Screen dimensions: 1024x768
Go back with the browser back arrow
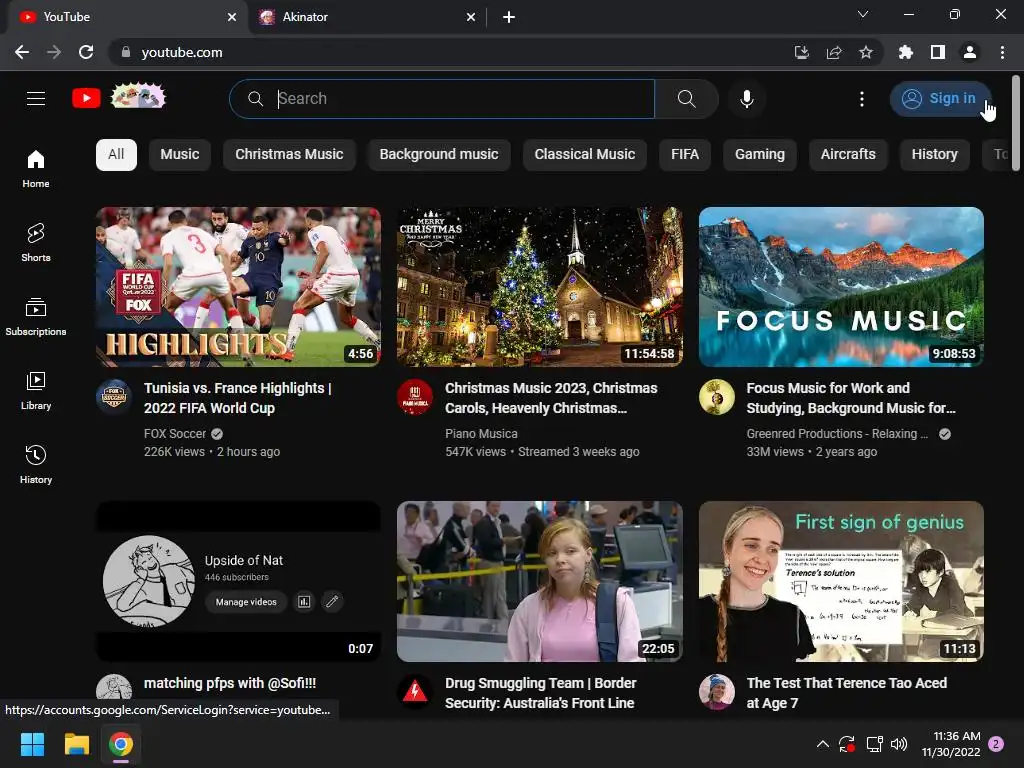pyautogui.click(x=22, y=52)
